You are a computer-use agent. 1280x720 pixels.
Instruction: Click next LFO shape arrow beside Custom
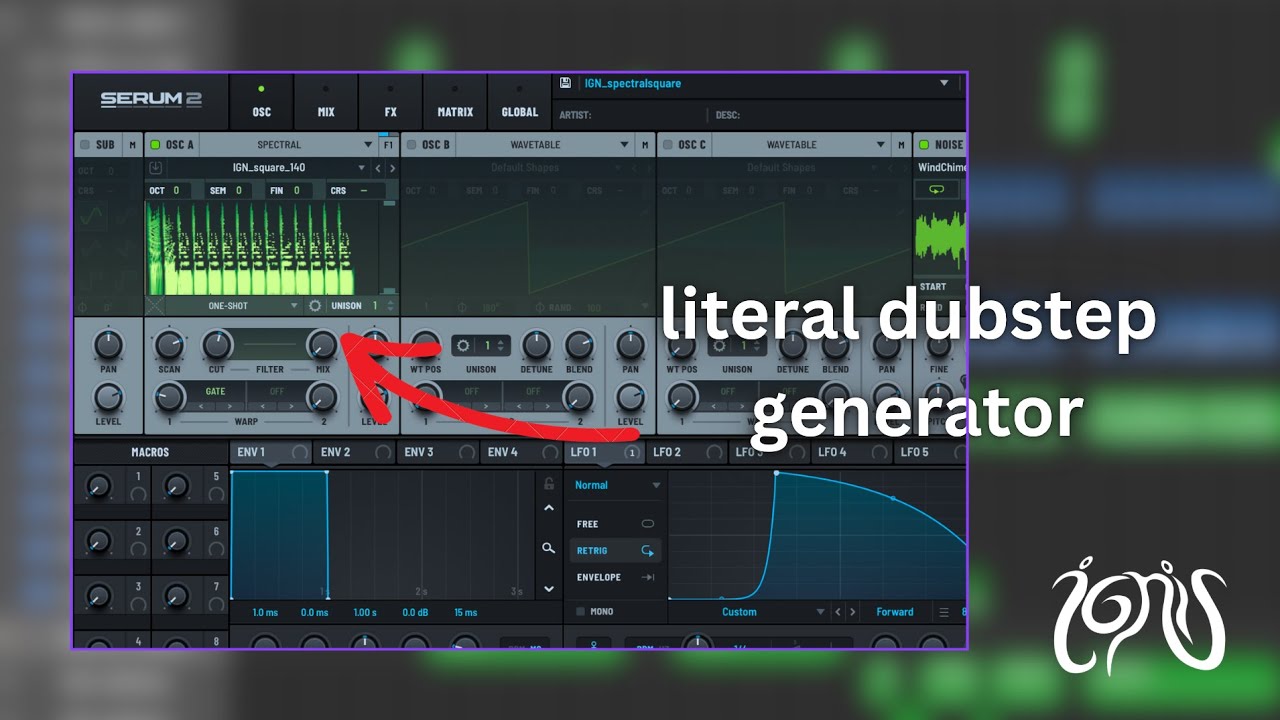coord(852,612)
